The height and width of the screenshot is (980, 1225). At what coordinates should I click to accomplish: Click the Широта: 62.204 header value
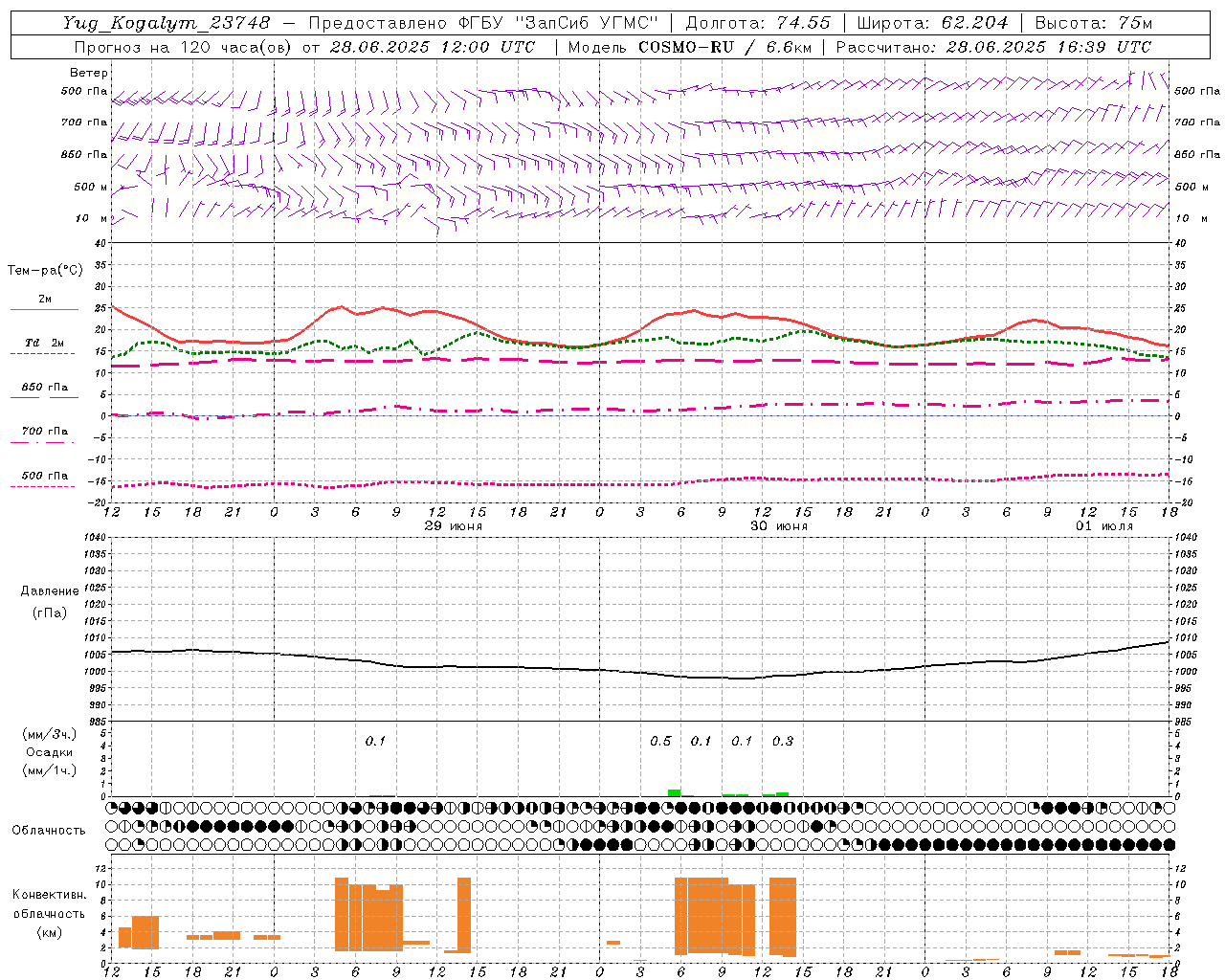tap(932, 23)
